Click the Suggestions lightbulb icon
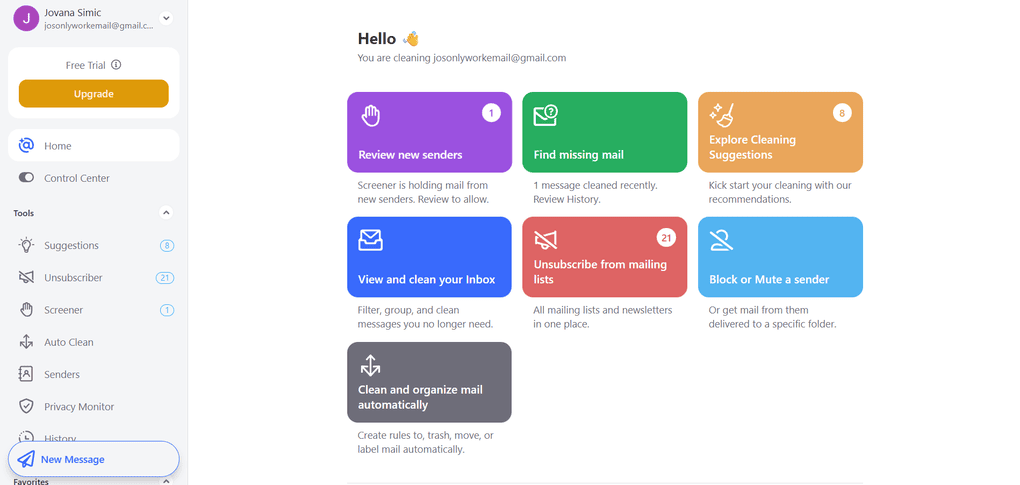Image resolution: width=1020 pixels, height=485 pixels. (26, 245)
